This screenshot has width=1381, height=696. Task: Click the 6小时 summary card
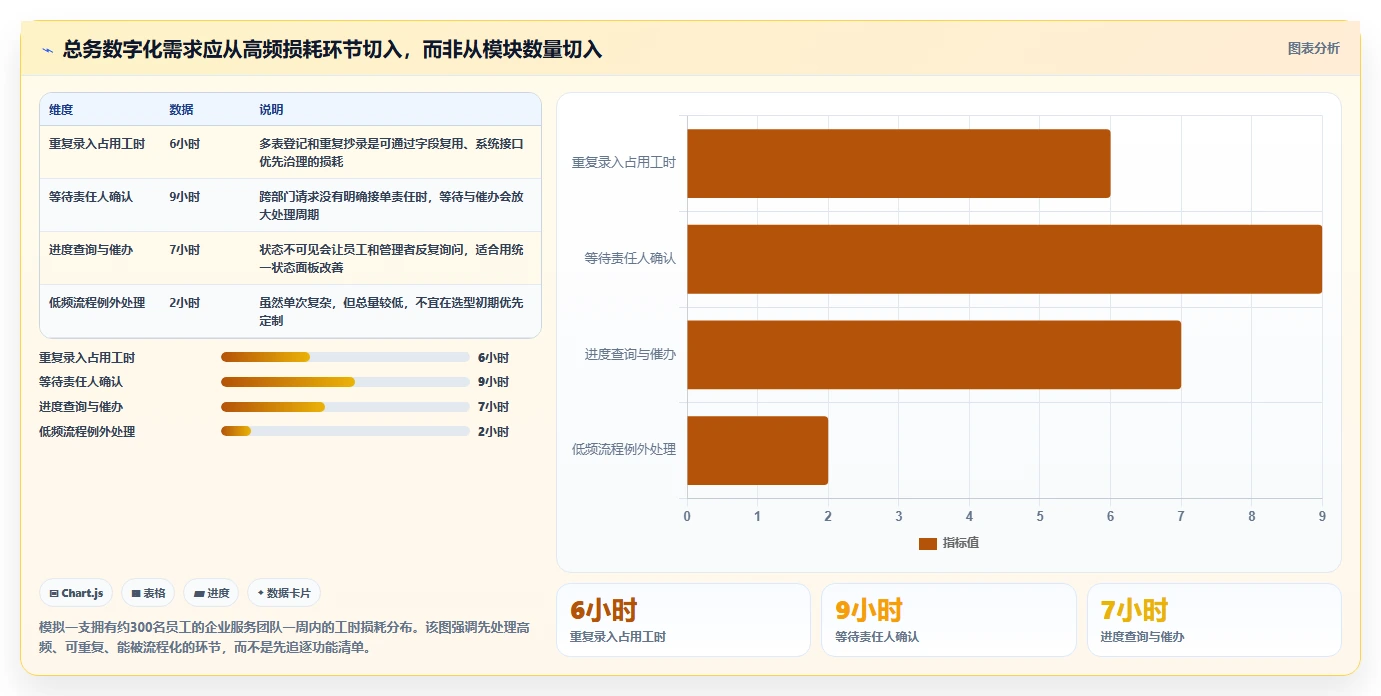(x=683, y=620)
